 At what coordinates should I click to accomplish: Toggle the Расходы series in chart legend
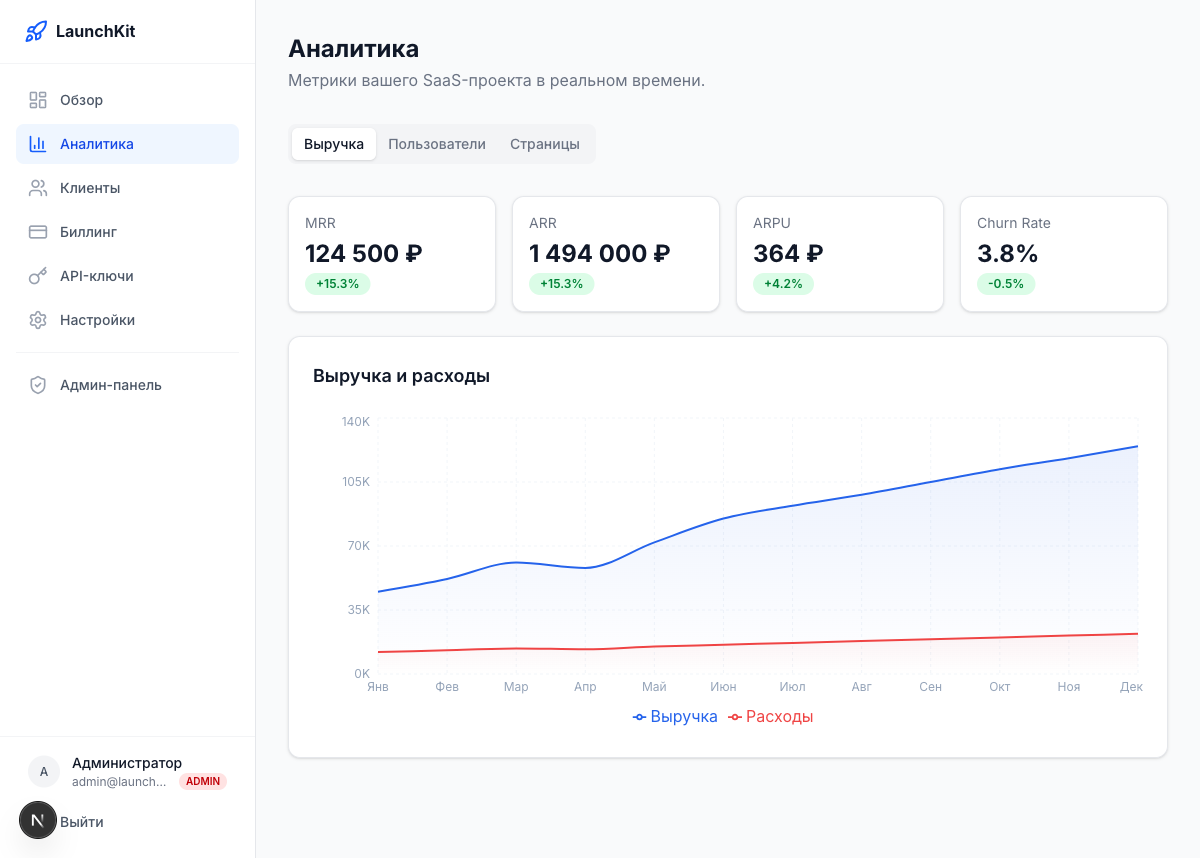771,717
